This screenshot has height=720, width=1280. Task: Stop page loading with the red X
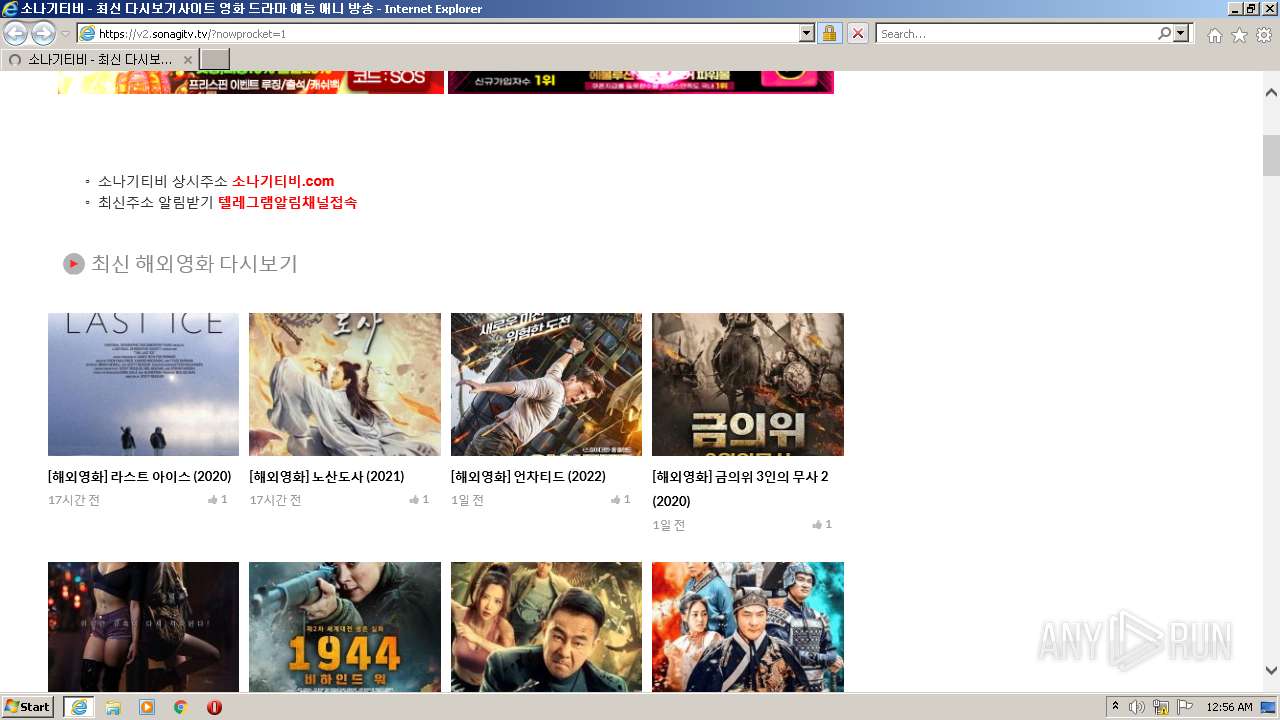[858, 34]
